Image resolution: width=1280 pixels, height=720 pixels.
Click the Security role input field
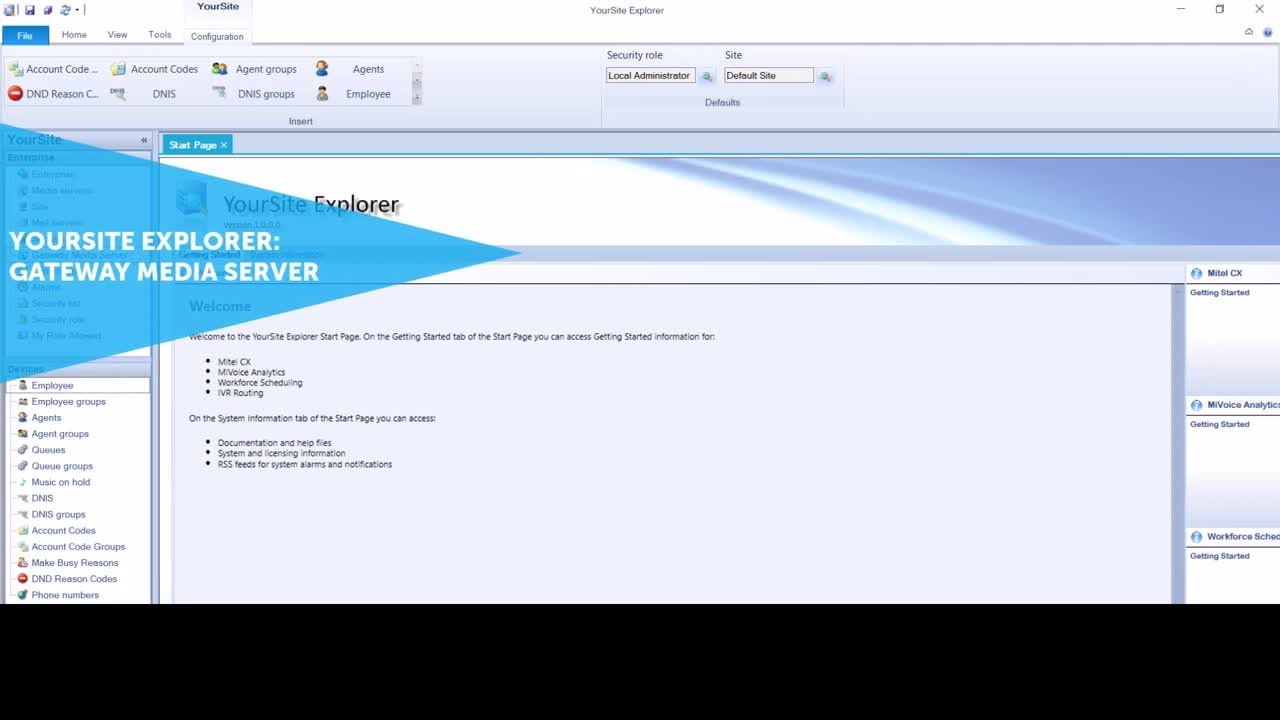650,76
